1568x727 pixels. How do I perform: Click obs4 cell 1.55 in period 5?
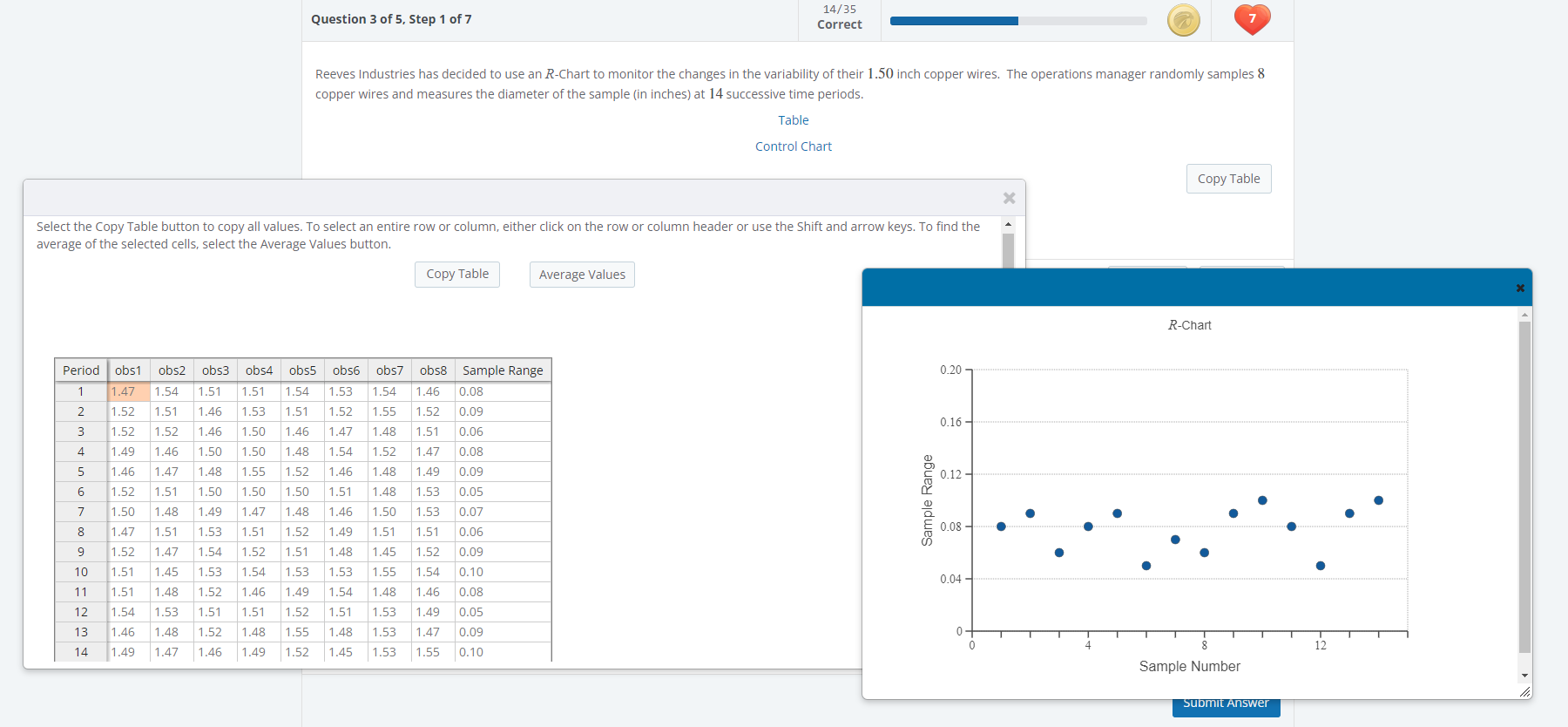(259, 472)
